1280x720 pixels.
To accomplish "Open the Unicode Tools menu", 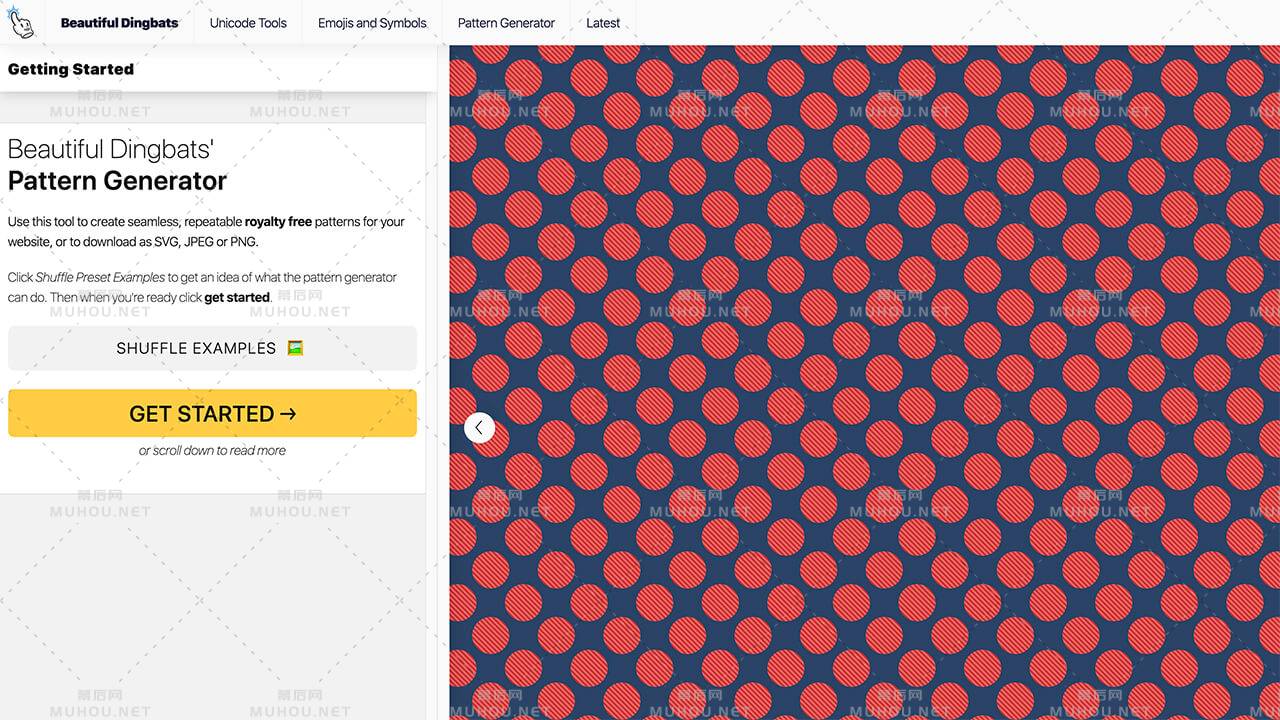I will tap(248, 23).
